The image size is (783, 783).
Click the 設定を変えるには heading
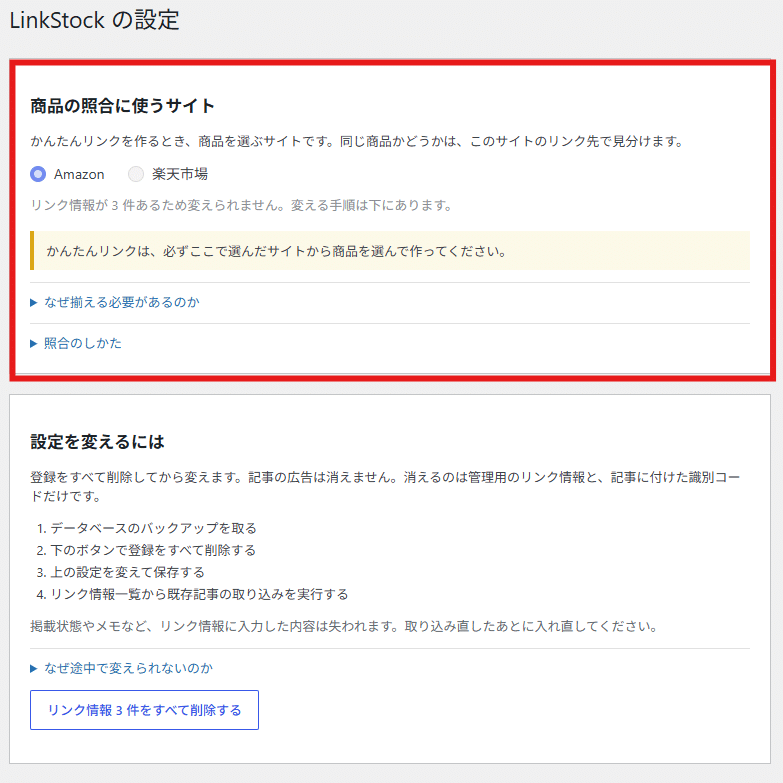point(97,442)
